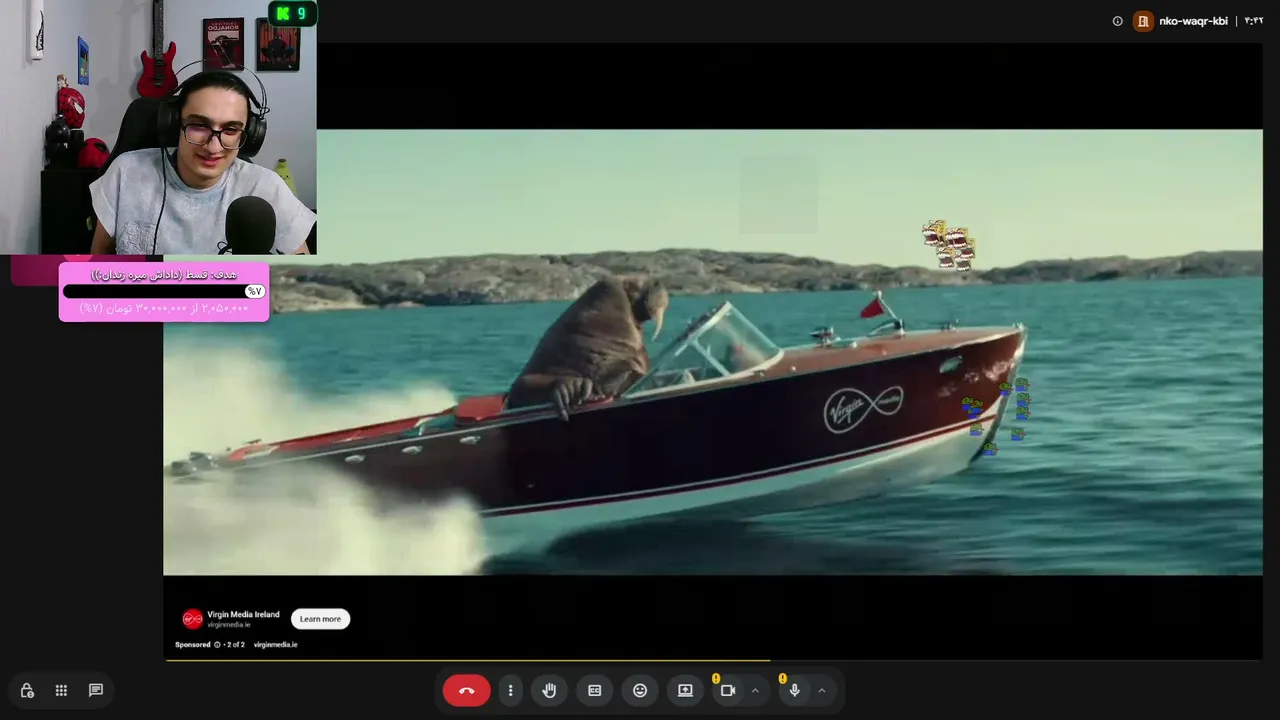Click the orange door icon beside the meeting code

tap(1143, 21)
